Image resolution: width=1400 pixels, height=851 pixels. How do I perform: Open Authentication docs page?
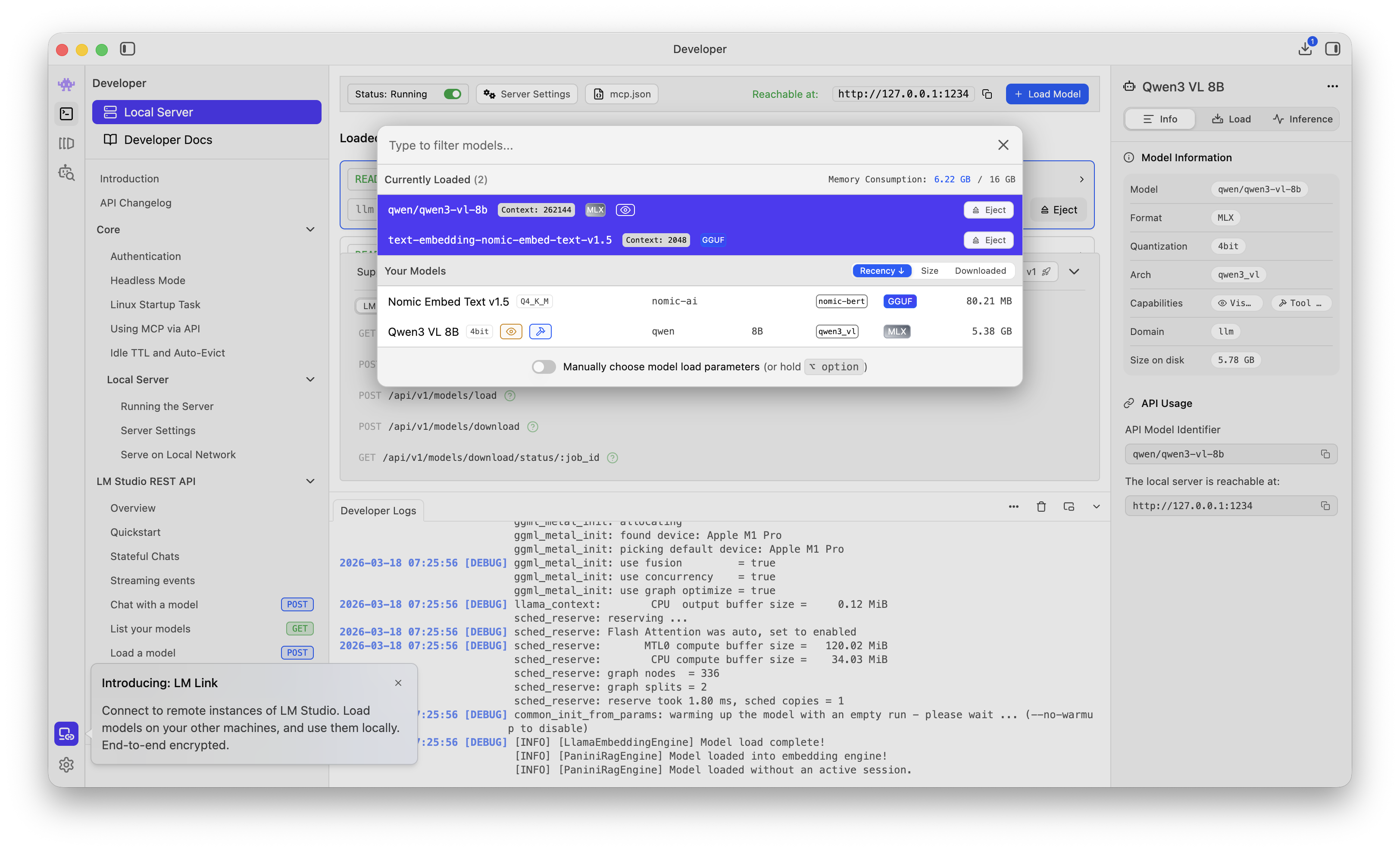pyautogui.click(x=145, y=256)
